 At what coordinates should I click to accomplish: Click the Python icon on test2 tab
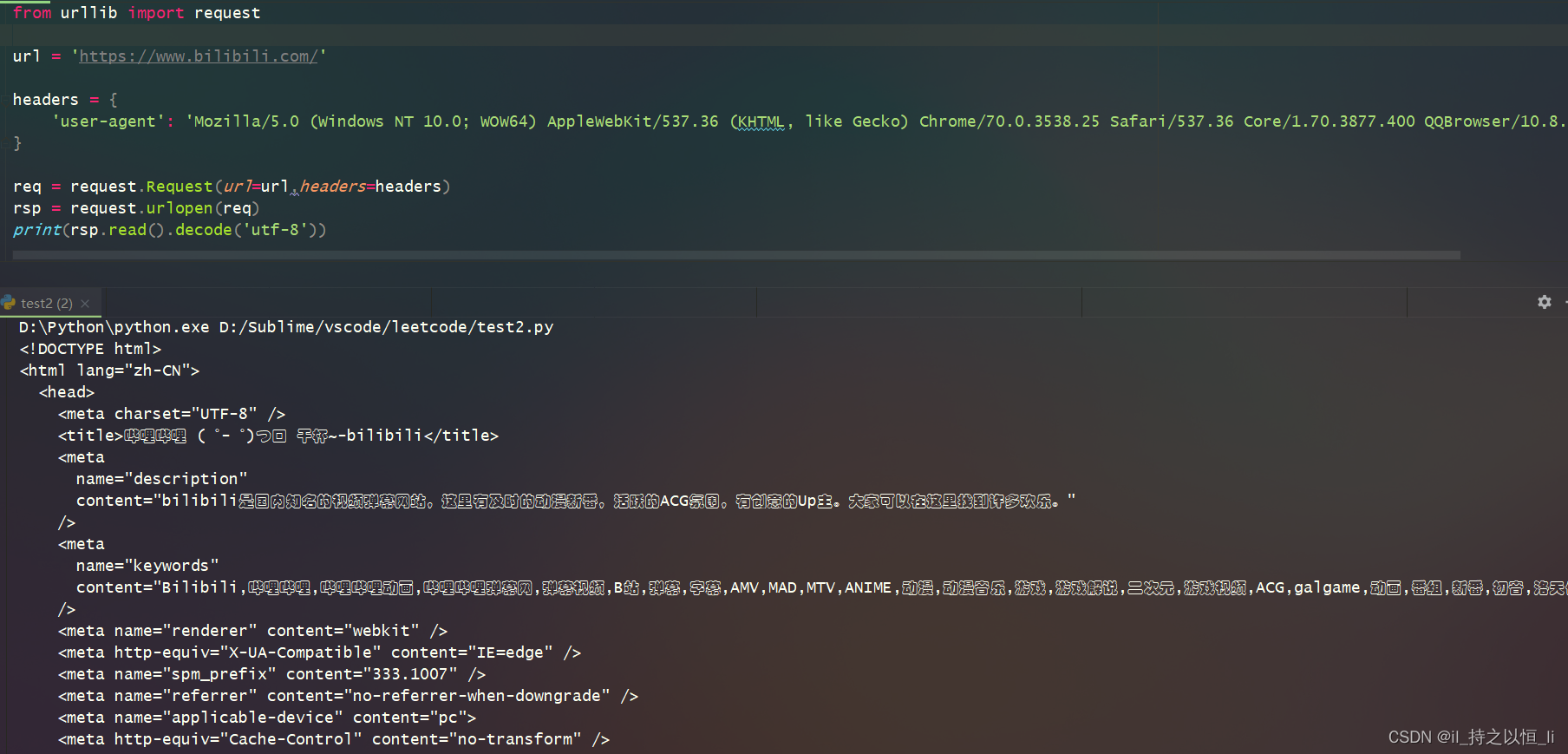9,303
